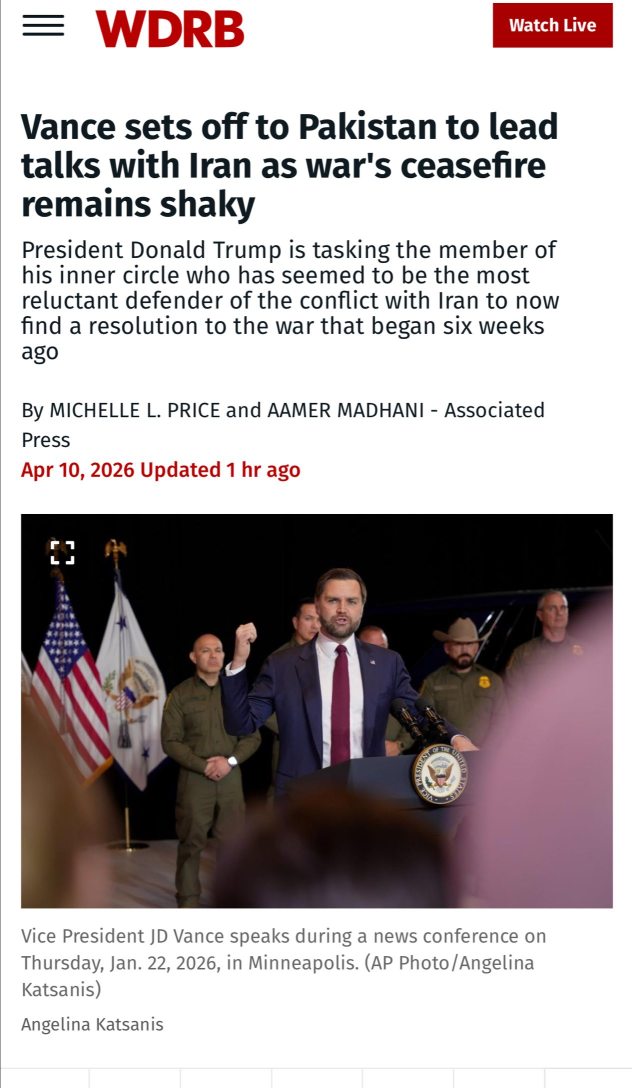Click the vice presidential seal on podium

pyautogui.click(x=438, y=774)
